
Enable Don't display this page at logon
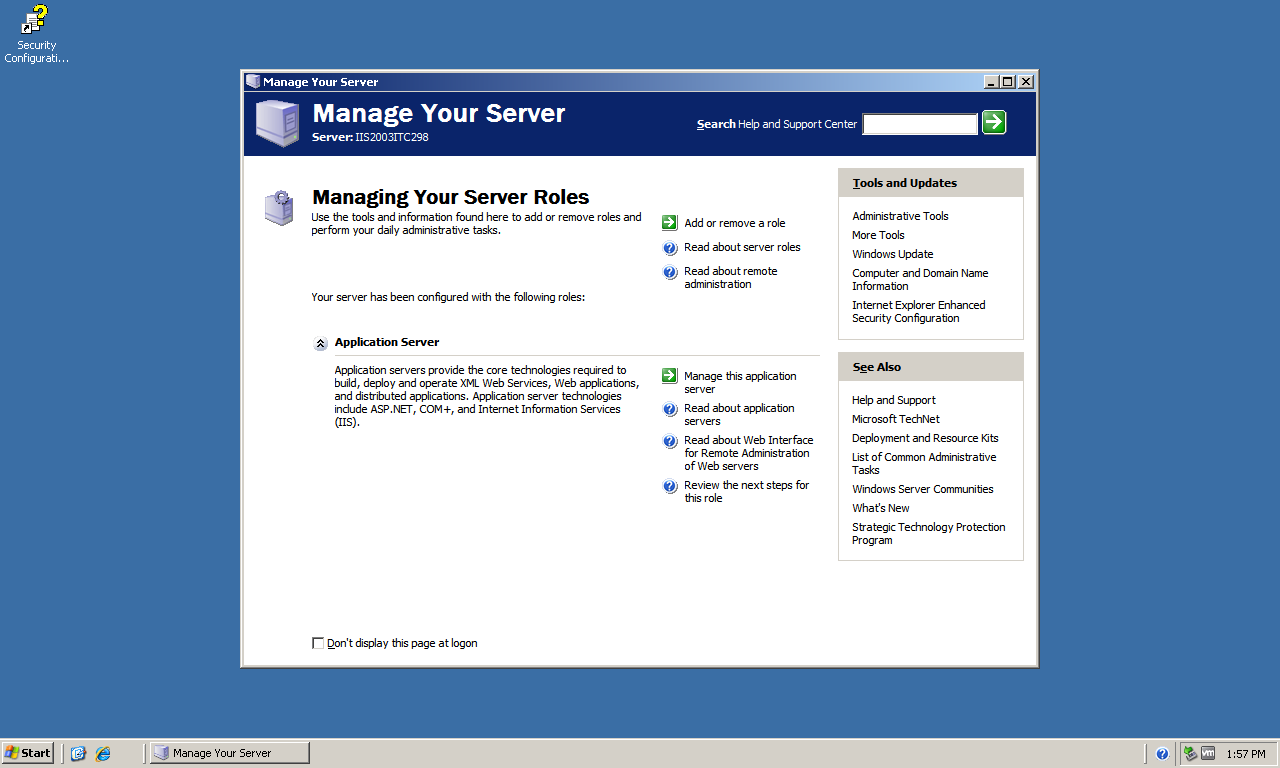coord(318,643)
